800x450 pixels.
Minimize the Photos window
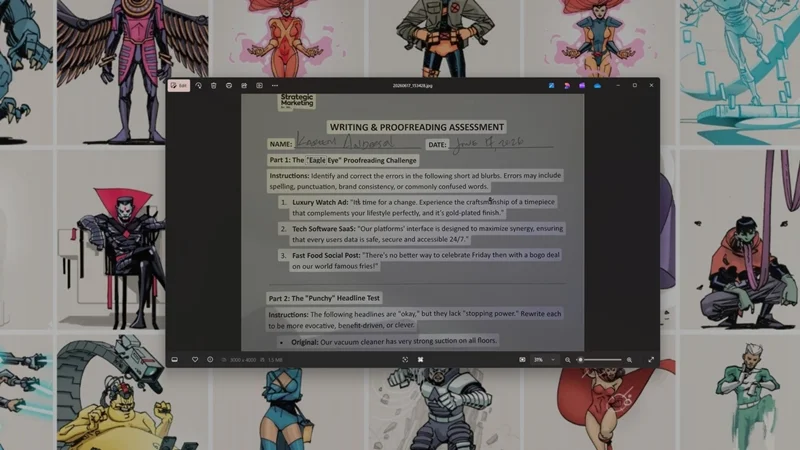(x=618, y=86)
